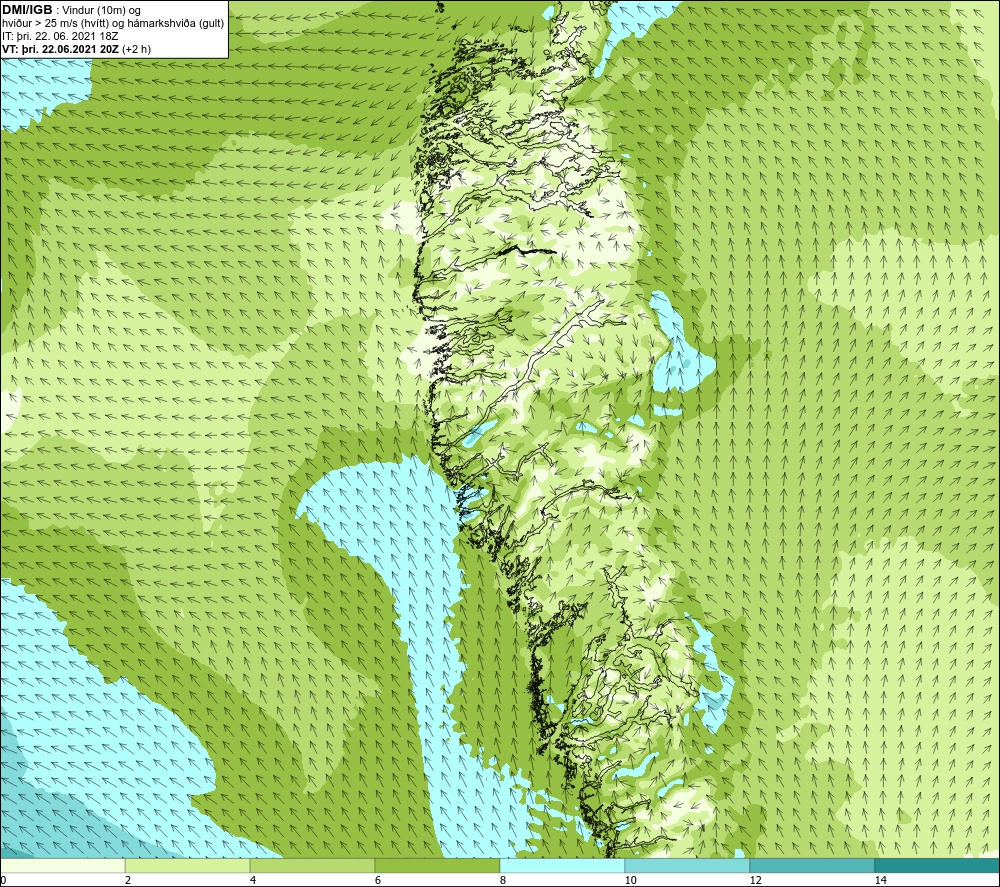Click the 12–14 m/s teal band

tap(812, 866)
